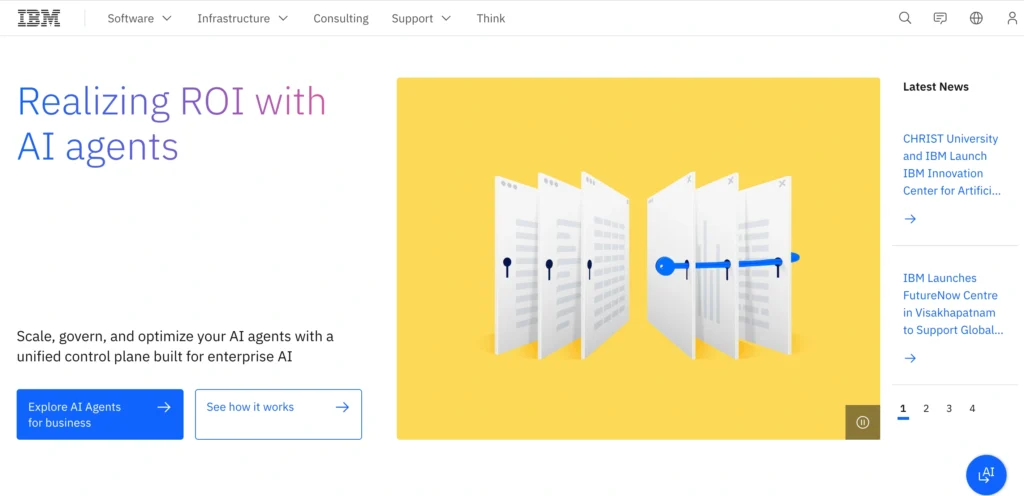Image resolution: width=1024 pixels, height=496 pixels.
Task: Go to news page 4
Action: [972, 409]
